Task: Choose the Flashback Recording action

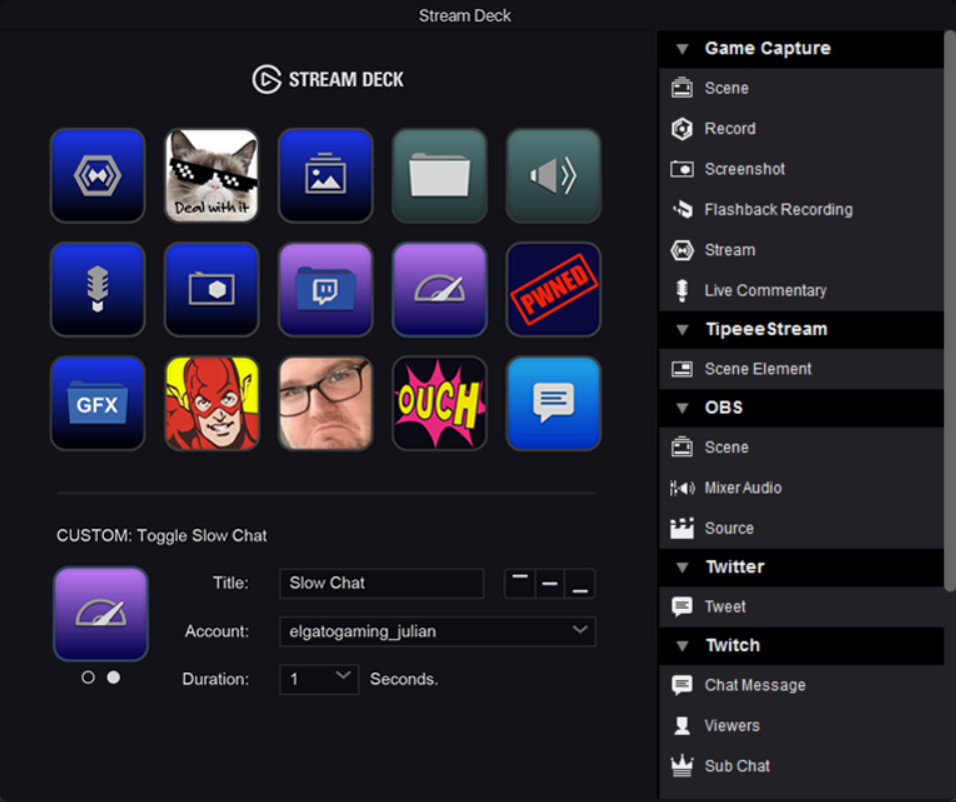Action: [801, 210]
